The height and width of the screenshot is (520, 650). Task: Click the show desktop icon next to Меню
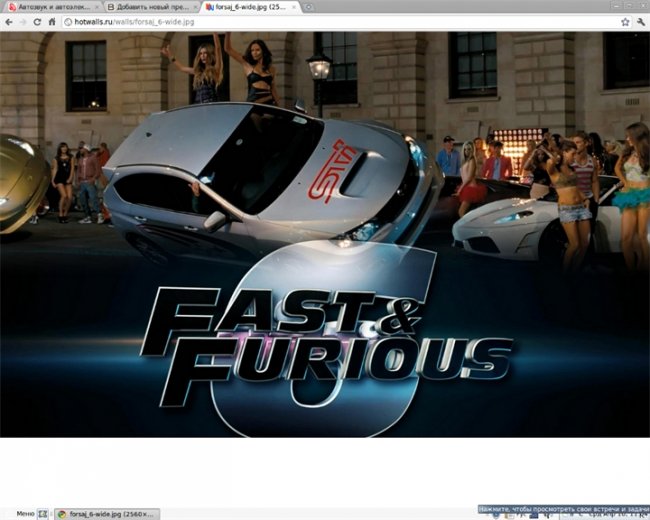[x=43, y=513]
